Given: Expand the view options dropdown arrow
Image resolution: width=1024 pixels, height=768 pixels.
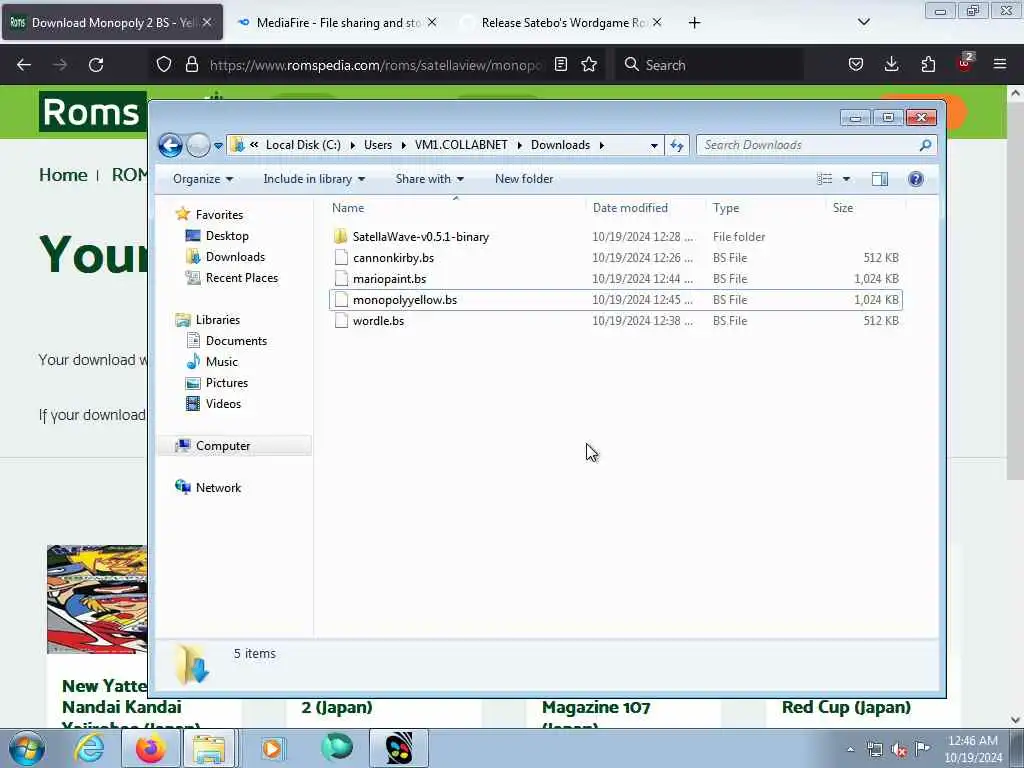Looking at the screenshot, I should click(x=846, y=179).
